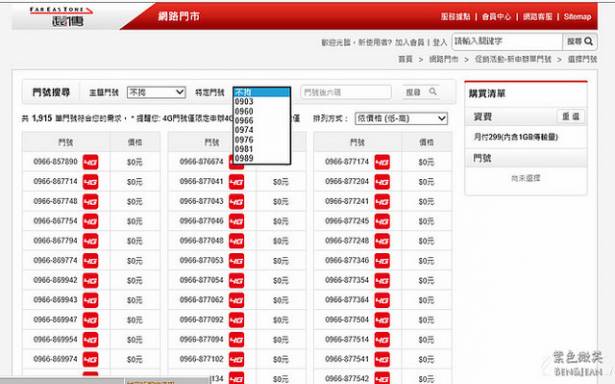Image resolution: width=615 pixels, height=384 pixels.
Task: Click 4G icon beside 0966-877241
Action: click(x=382, y=202)
